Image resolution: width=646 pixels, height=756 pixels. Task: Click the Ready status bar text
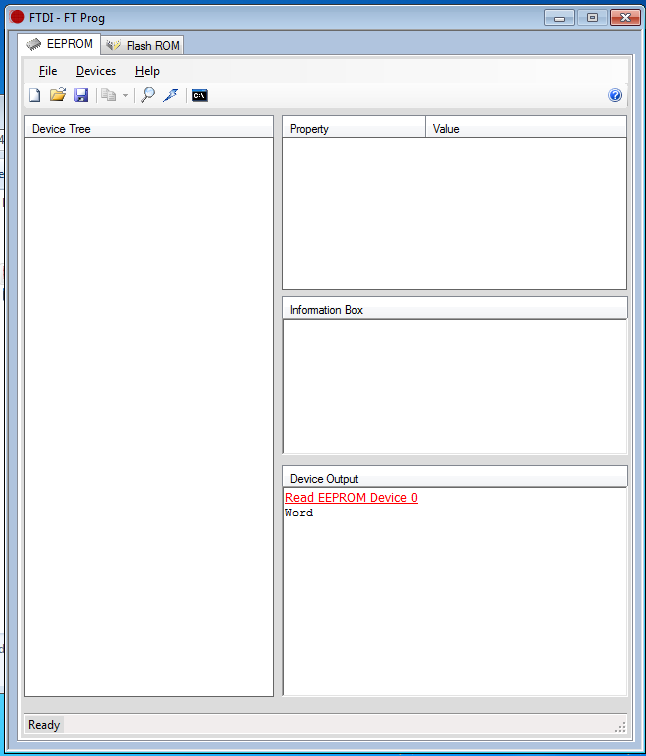(44, 725)
